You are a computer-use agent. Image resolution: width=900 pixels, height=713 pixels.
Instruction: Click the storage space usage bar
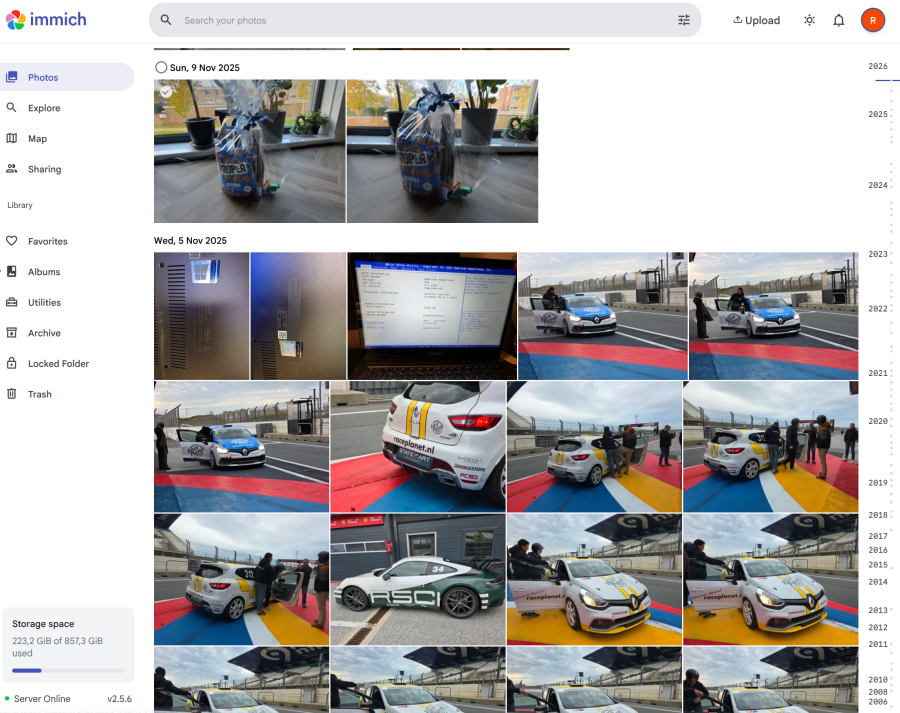68,670
